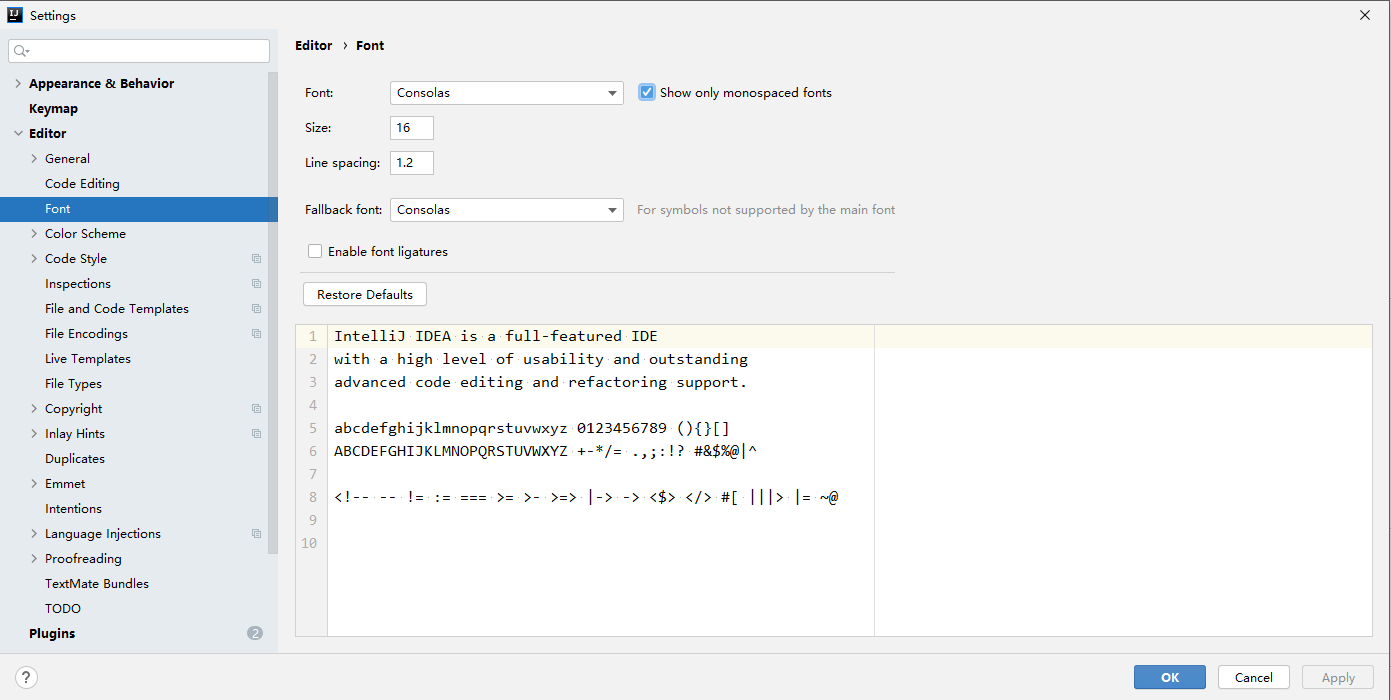This screenshot has height=700, width=1391.
Task: Click the help question mark button
Action: (x=27, y=677)
